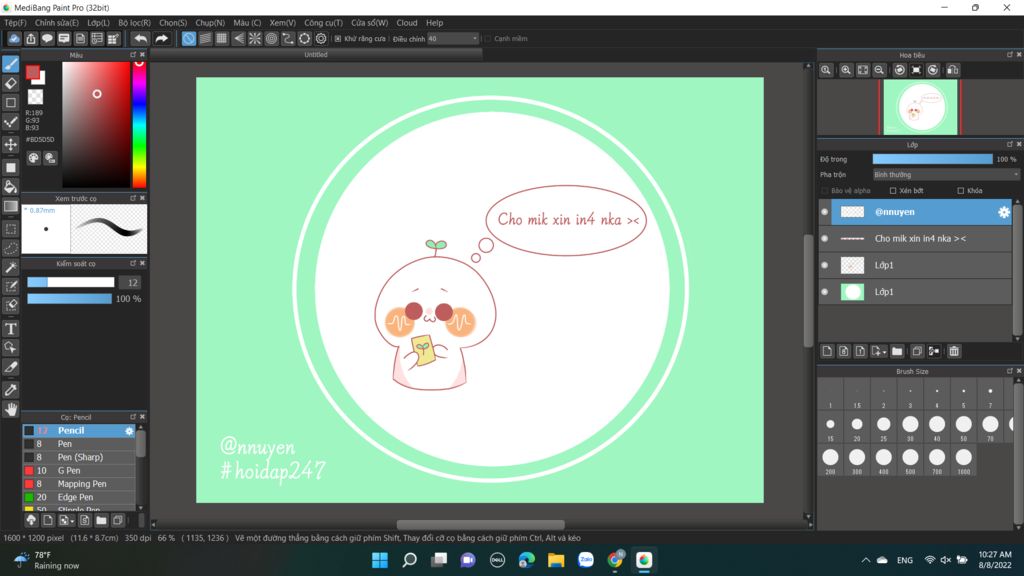The height and width of the screenshot is (576, 1024).
Task: Enable Xén bớt clipping checkbox
Action: [893, 191]
